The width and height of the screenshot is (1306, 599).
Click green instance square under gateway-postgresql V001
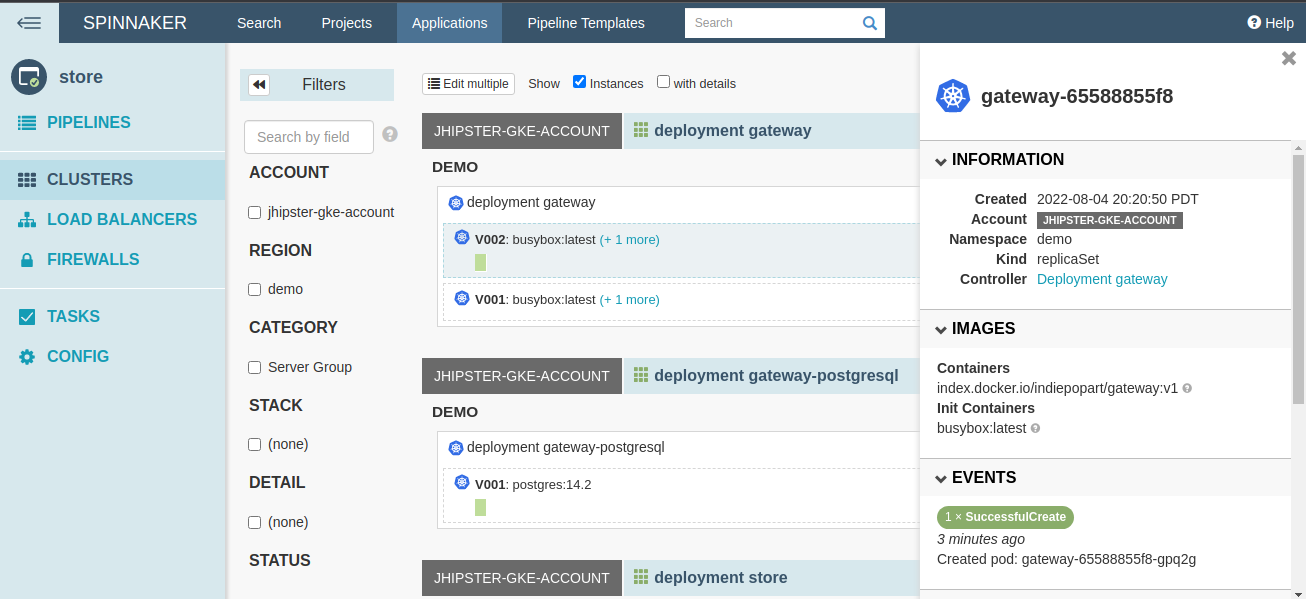tap(480, 507)
